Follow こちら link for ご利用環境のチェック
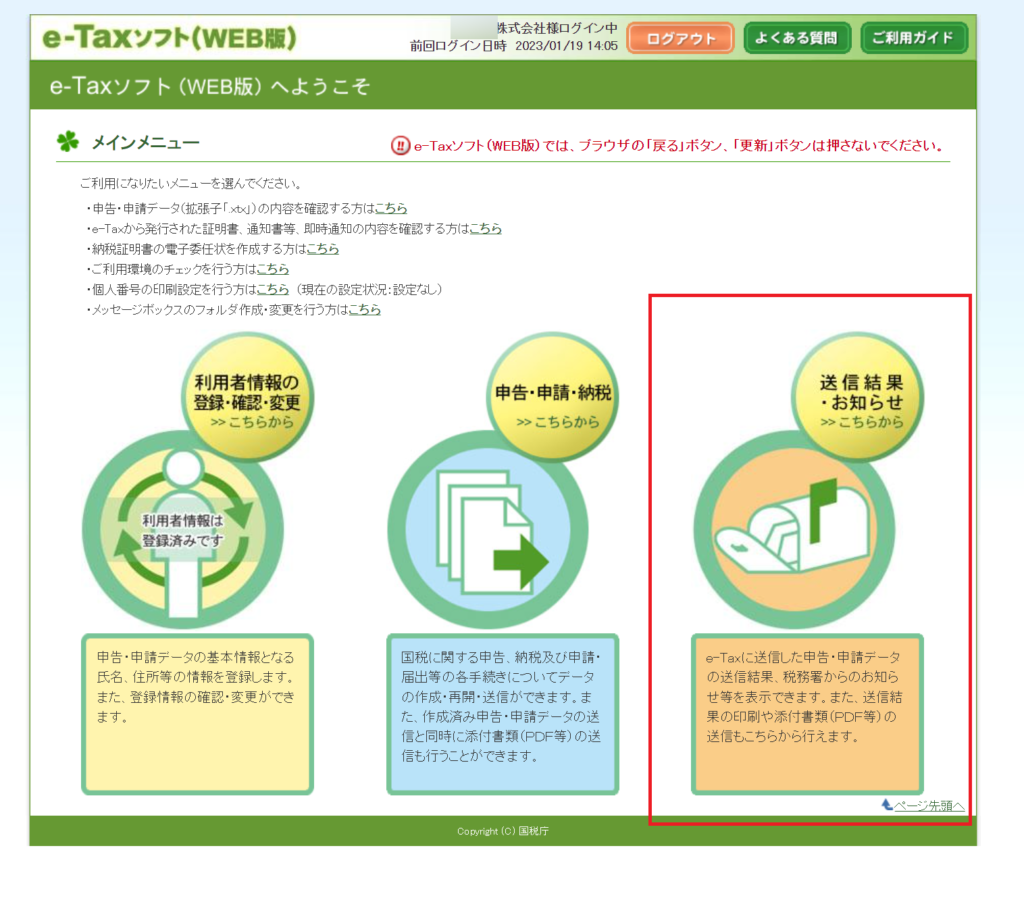The width and height of the screenshot is (1024, 923). [272, 269]
